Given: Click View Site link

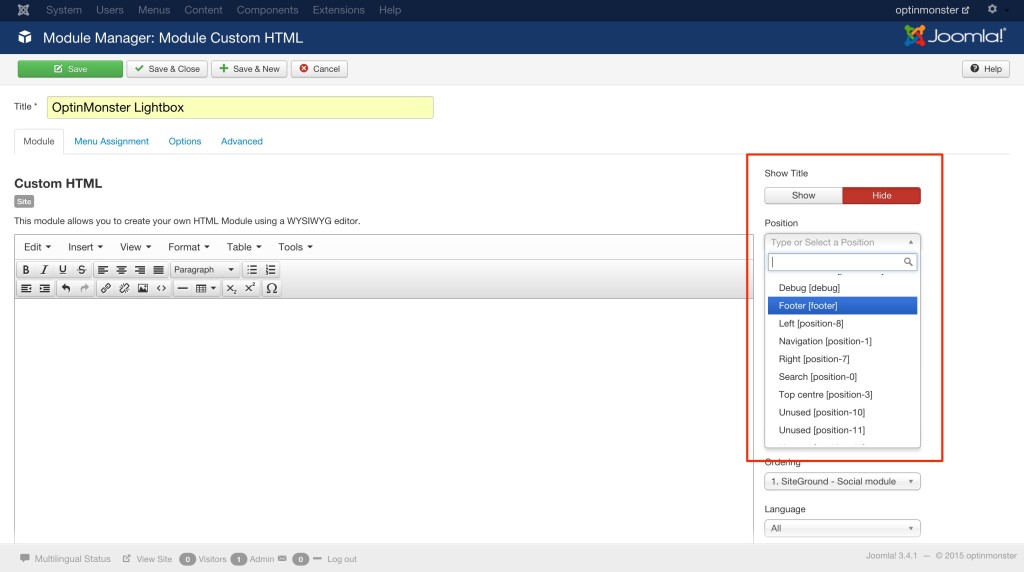Looking at the screenshot, I should point(148,559).
